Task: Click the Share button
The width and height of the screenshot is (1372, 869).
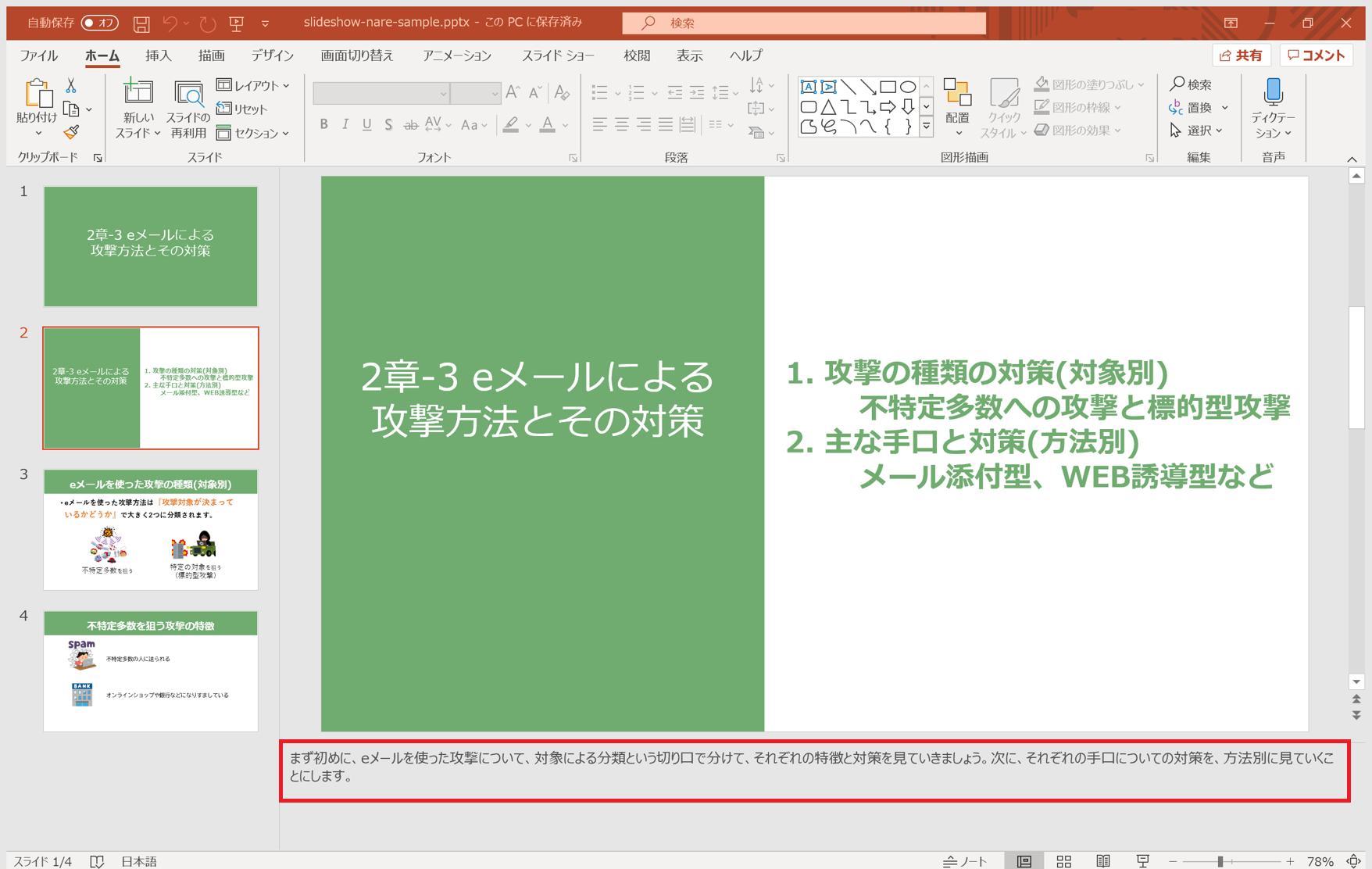Action: click(x=1241, y=55)
